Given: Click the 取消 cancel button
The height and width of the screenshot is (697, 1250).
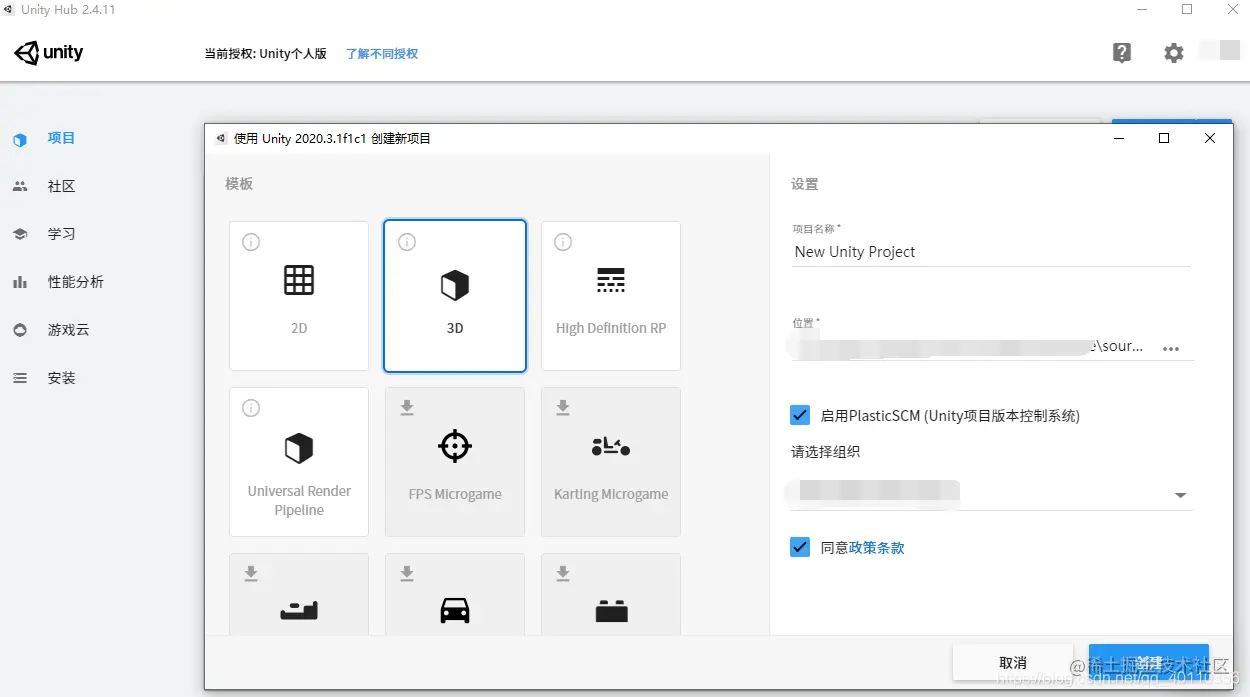Looking at the screenshot, I should pyautogui.click(x=1013, y=662).
